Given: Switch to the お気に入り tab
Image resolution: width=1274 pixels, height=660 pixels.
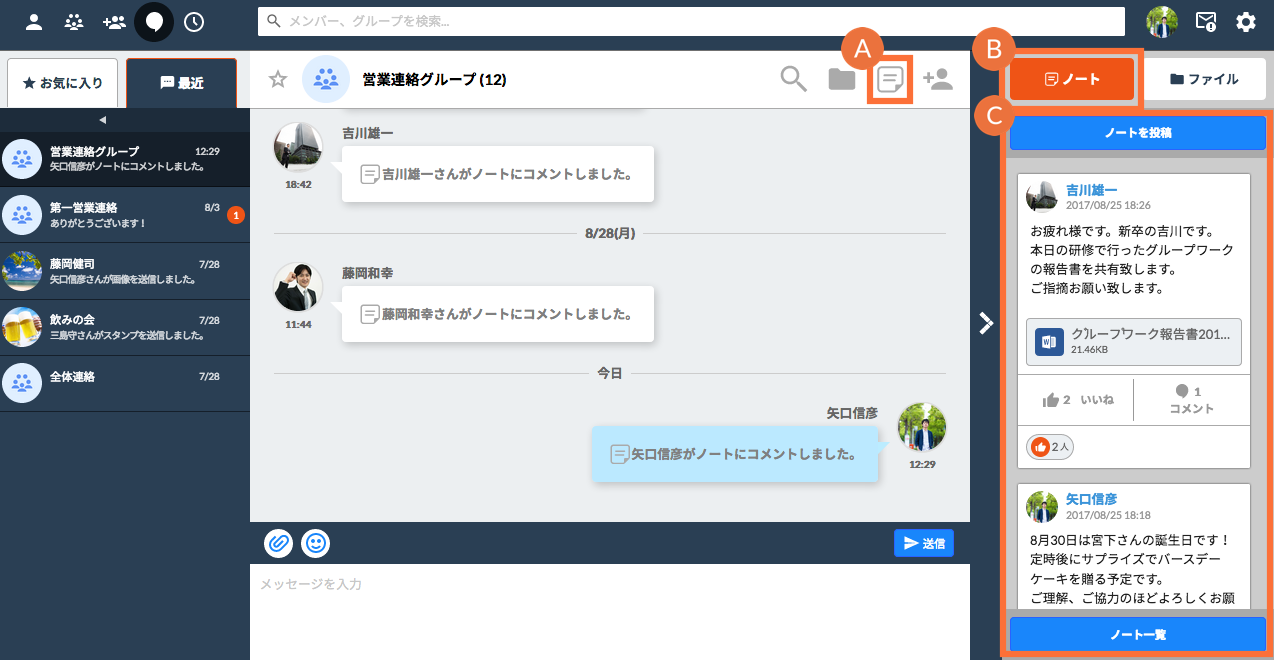Looking at the screenshot, I should [x=62, y=83].
